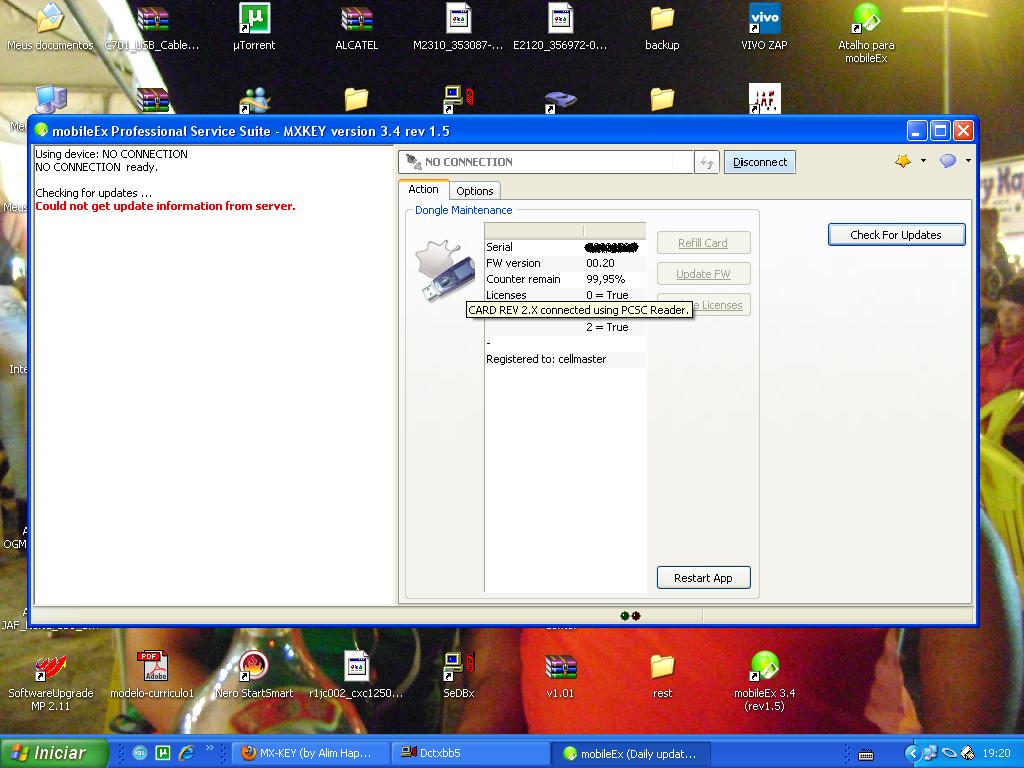Select the Counter remain 99,95% row

click(x=565, y=279)
